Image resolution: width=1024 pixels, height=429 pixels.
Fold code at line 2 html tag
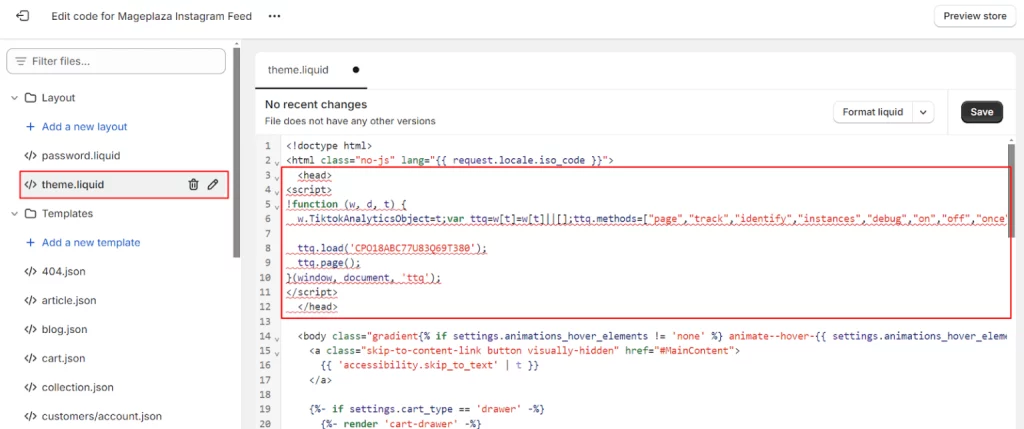pos(278,163)
